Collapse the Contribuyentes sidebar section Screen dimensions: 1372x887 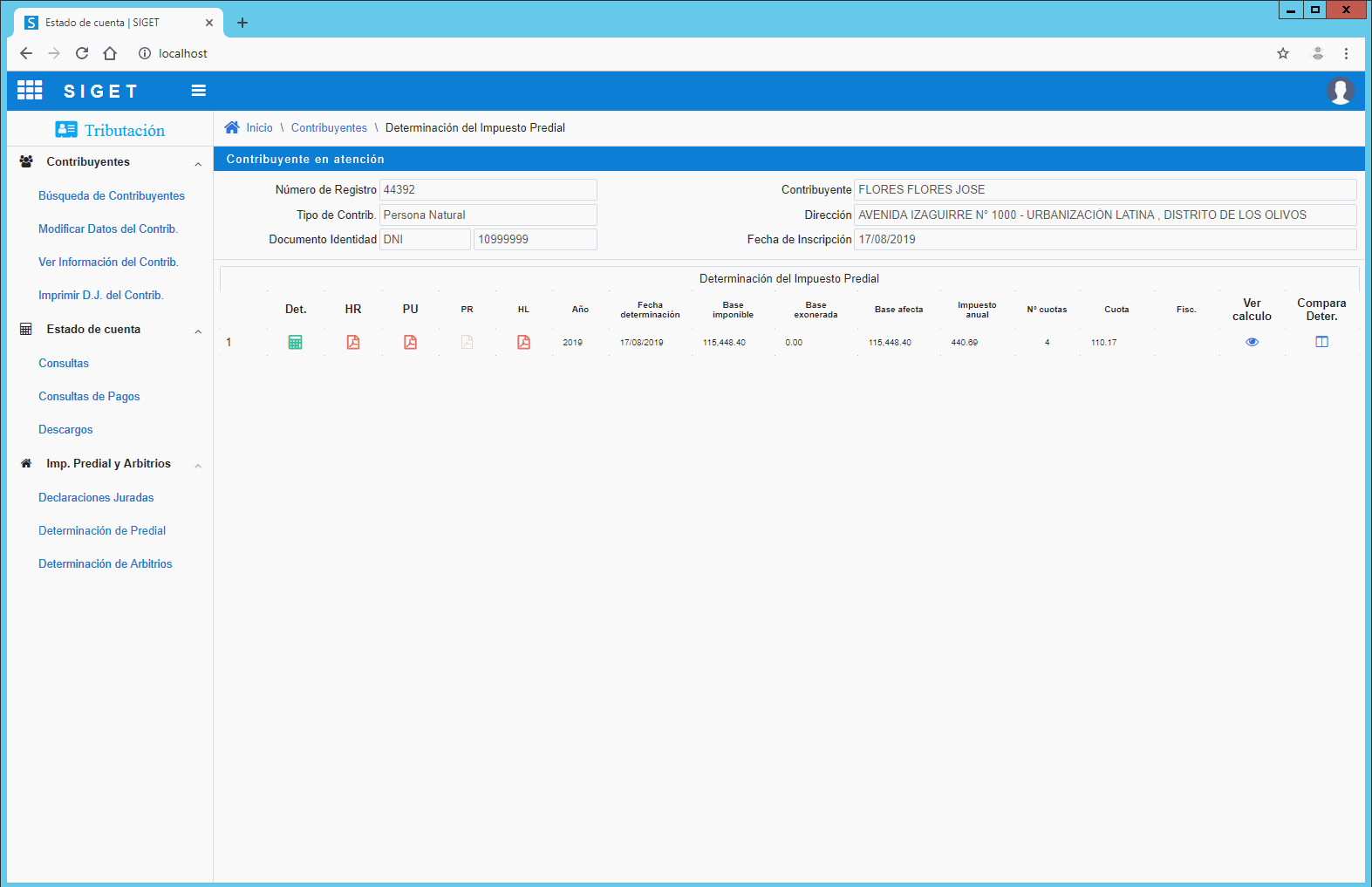[198, 164]
